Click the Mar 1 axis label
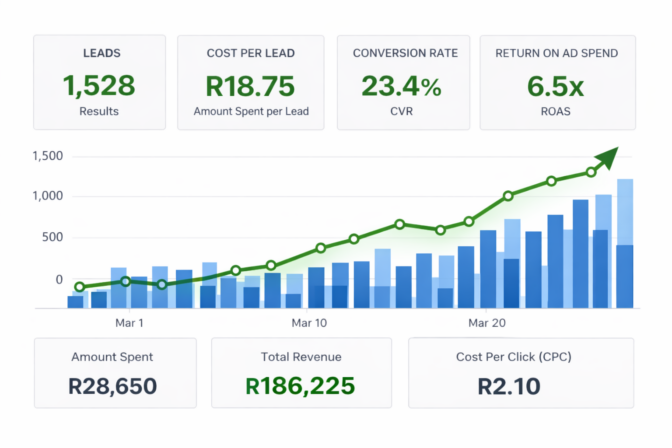The height and width of the screenshot is (448, 672). [129, 323]
